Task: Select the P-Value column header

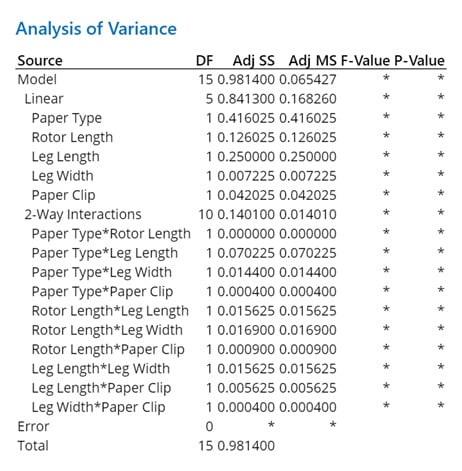Action: (420, 61)
